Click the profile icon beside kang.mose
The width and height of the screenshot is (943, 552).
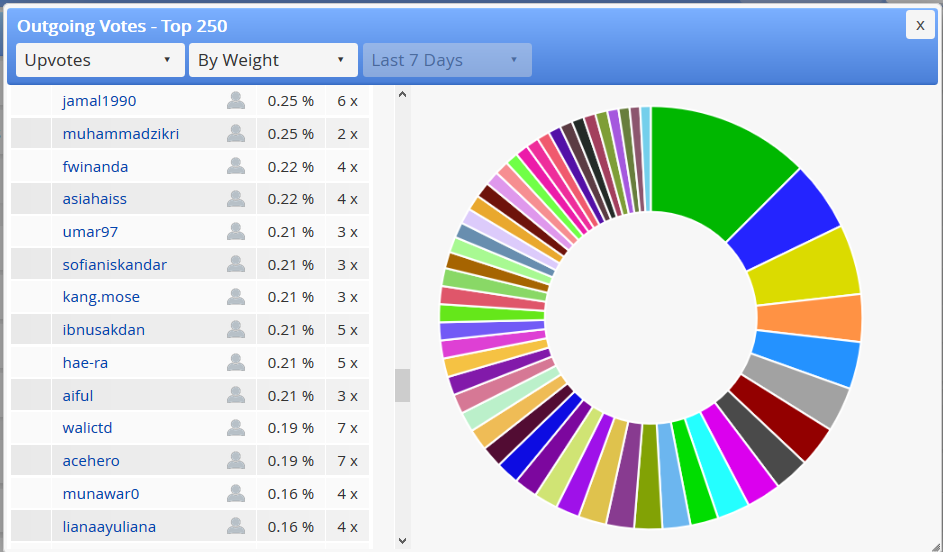click(236, 296)
